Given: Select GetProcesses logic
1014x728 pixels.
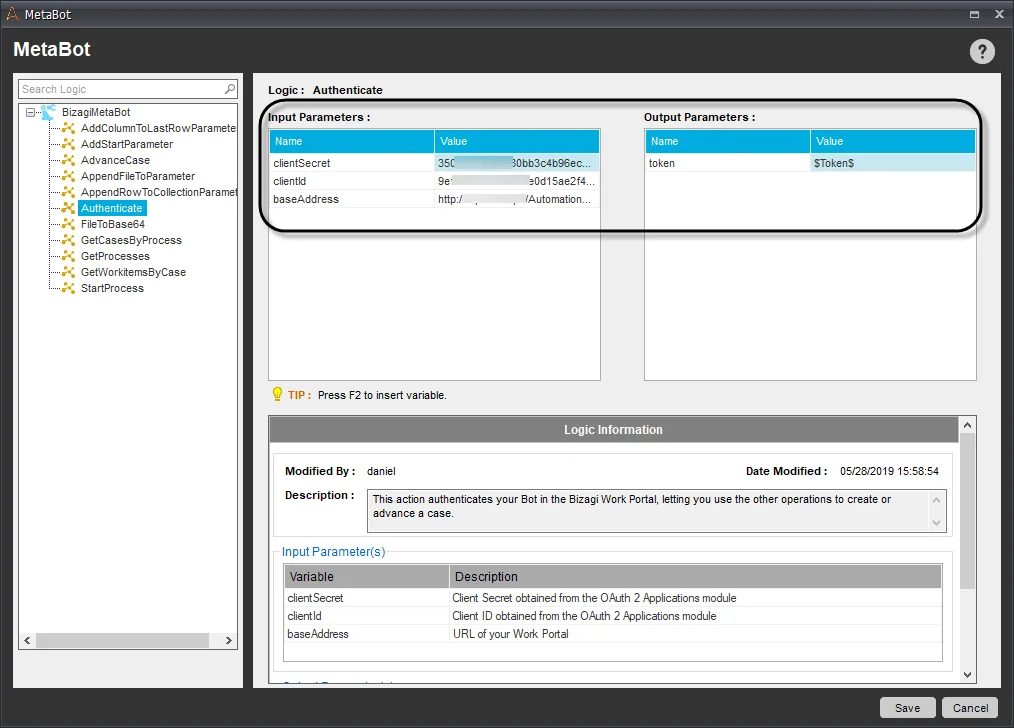Looking at the screenshot, I should [115, 256].
